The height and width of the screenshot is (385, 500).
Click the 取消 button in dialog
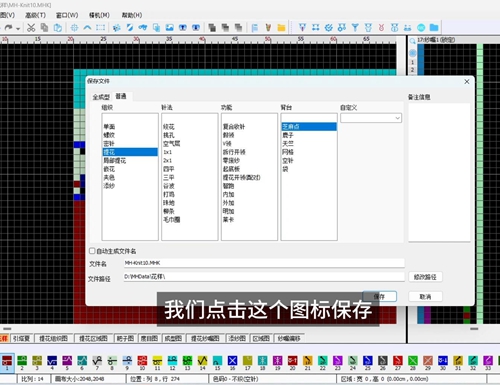(x=425, y=296)
